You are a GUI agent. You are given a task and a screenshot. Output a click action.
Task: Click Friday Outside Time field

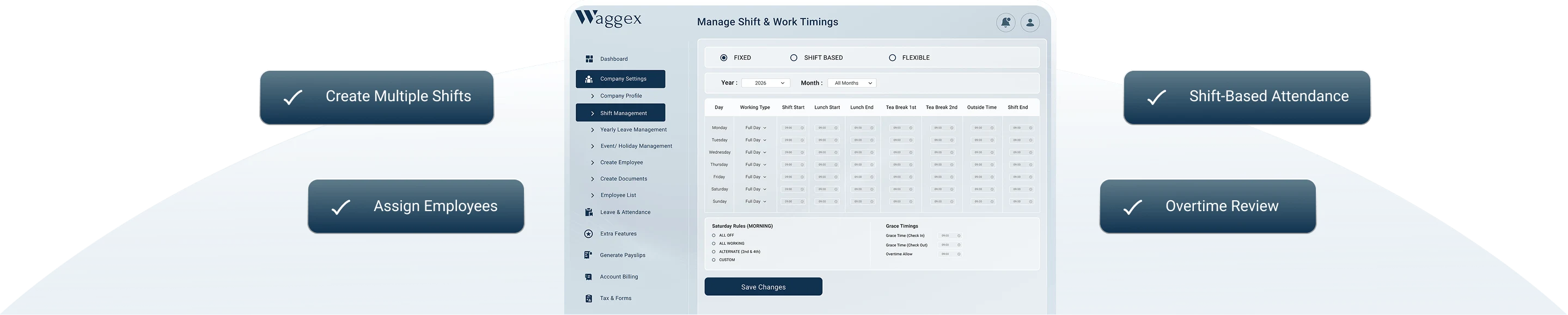(983, 177)
